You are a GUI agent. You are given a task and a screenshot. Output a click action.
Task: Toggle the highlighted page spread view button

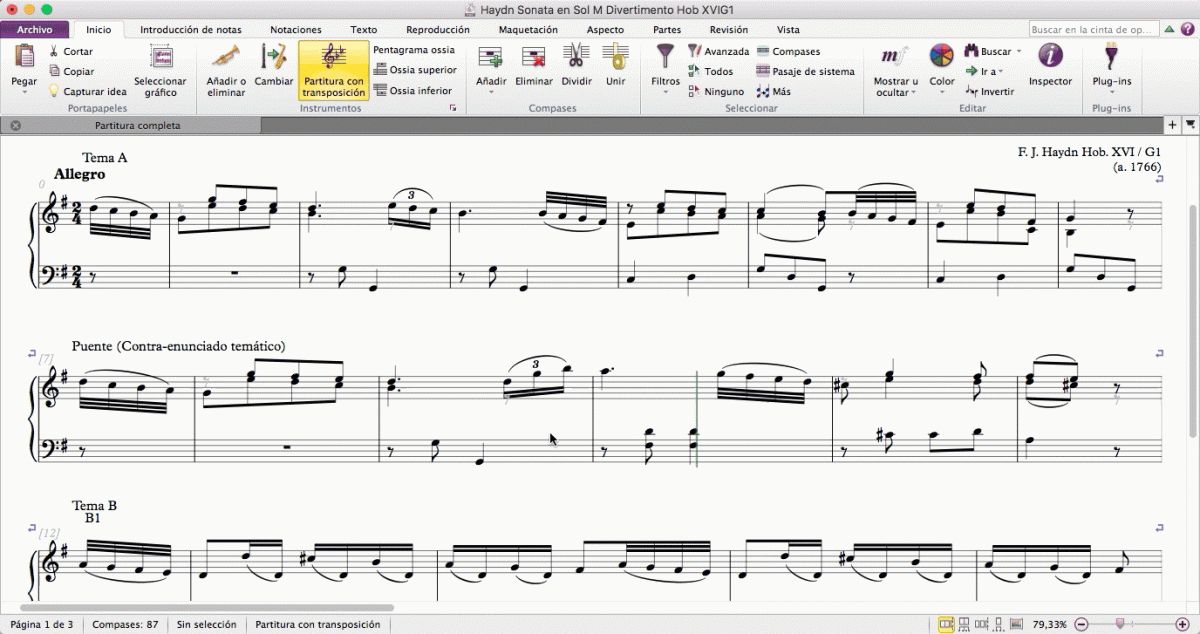(x=946, y=624)
